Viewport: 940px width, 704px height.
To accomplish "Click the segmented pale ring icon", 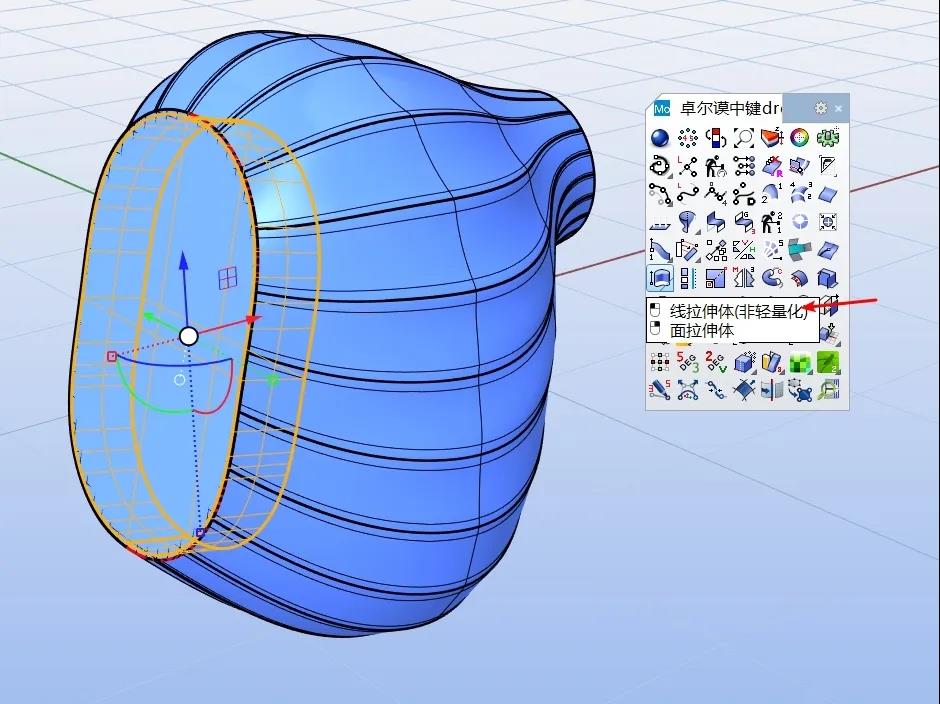I will (800, 222).
